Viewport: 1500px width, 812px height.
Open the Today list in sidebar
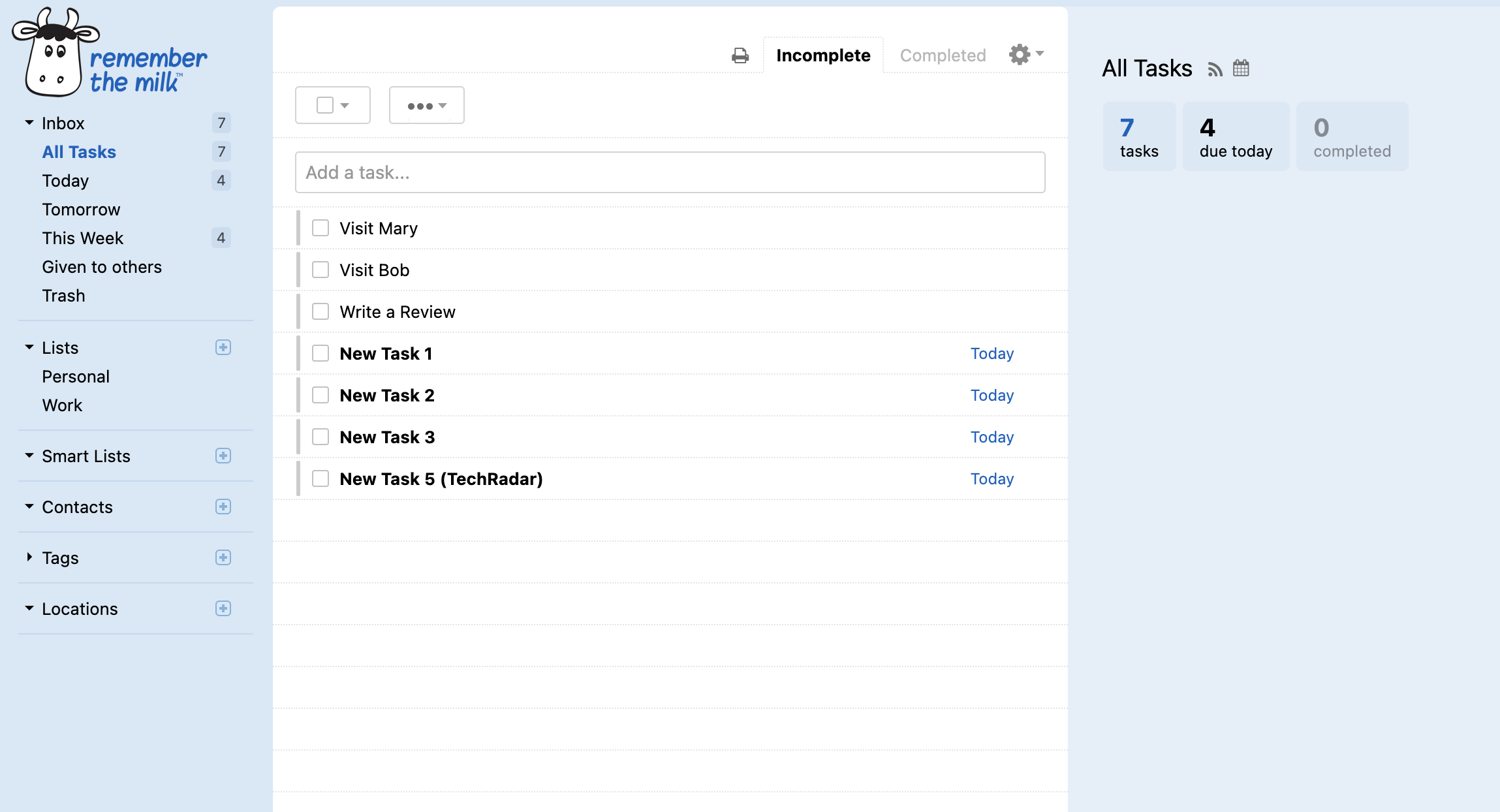pyautogui.click(x=65, y=181)
